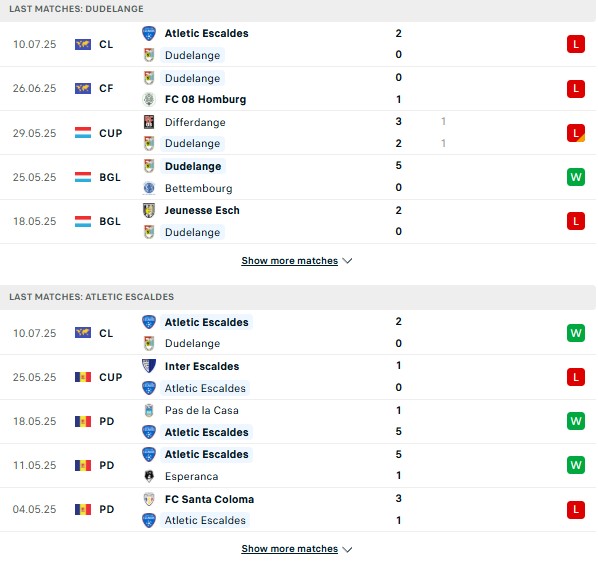
Task: Click the Esperanca team badge
Action: tap(149, 476)
